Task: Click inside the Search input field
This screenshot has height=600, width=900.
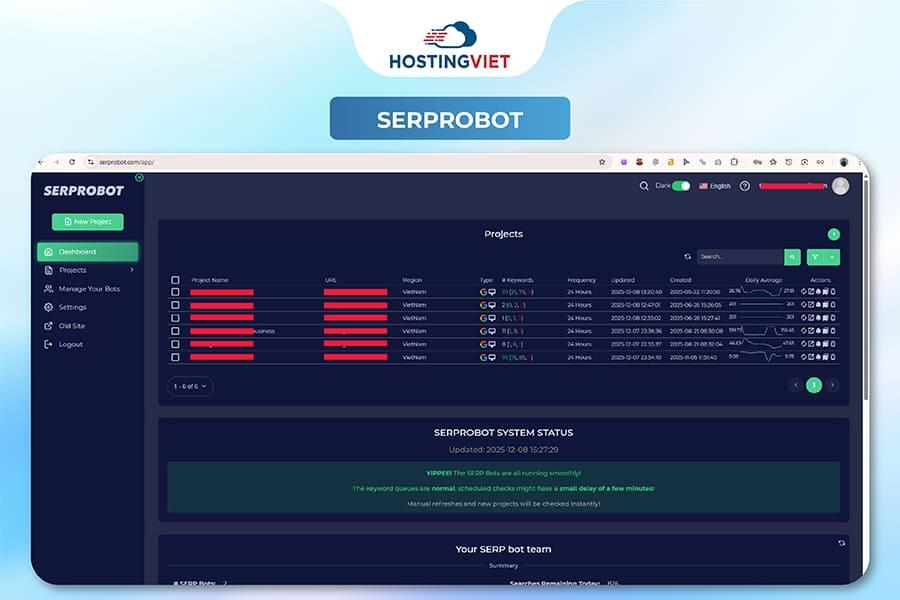Action: point(740,257)
